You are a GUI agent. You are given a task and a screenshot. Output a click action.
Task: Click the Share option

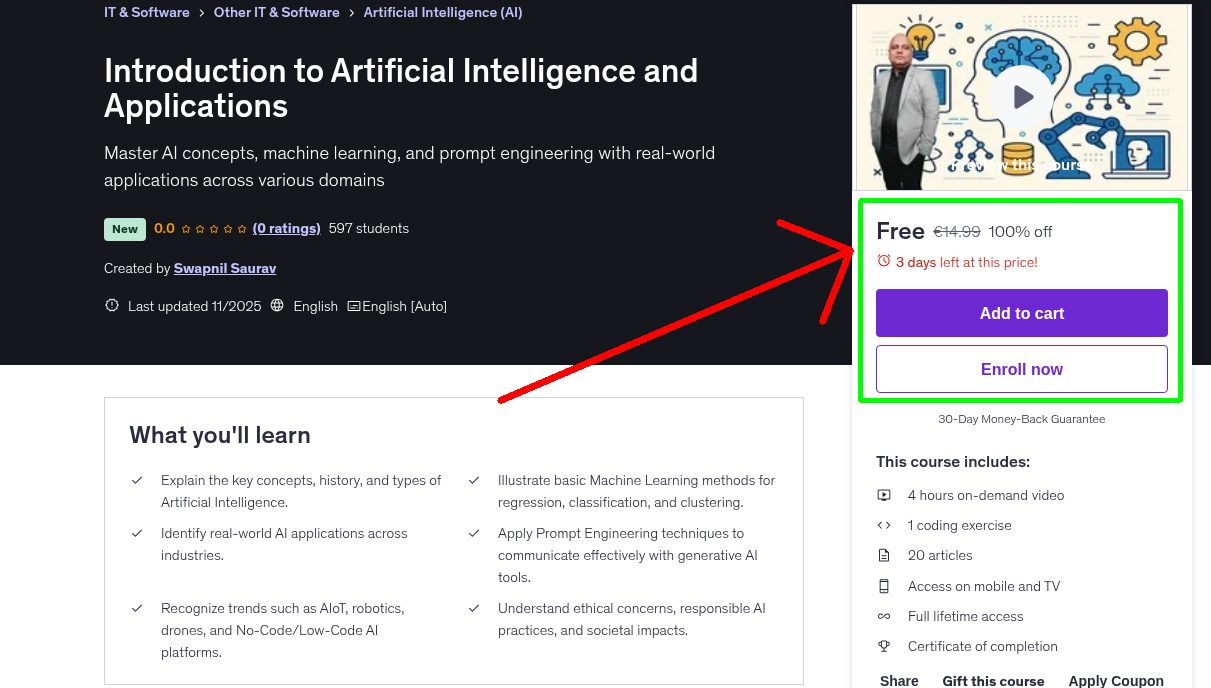[x=898, y=680]
